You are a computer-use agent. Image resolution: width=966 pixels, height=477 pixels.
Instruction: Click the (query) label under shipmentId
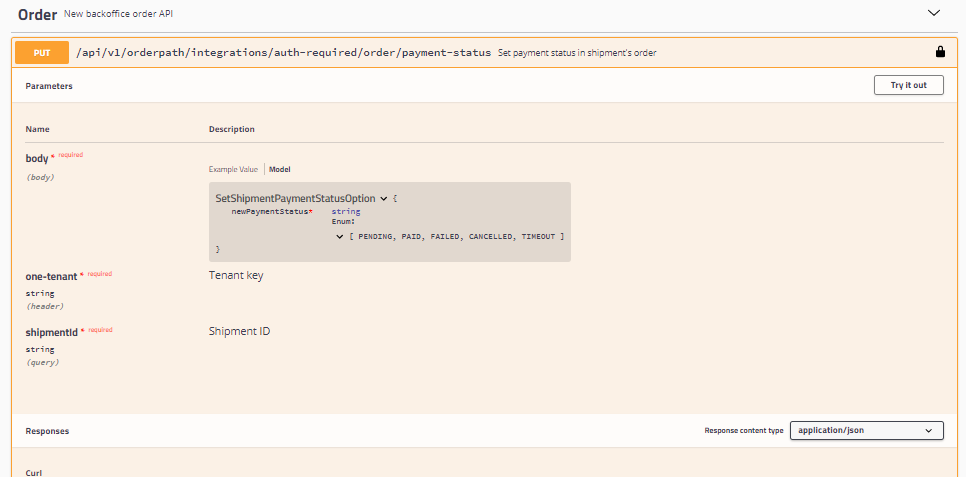point(43,362)
